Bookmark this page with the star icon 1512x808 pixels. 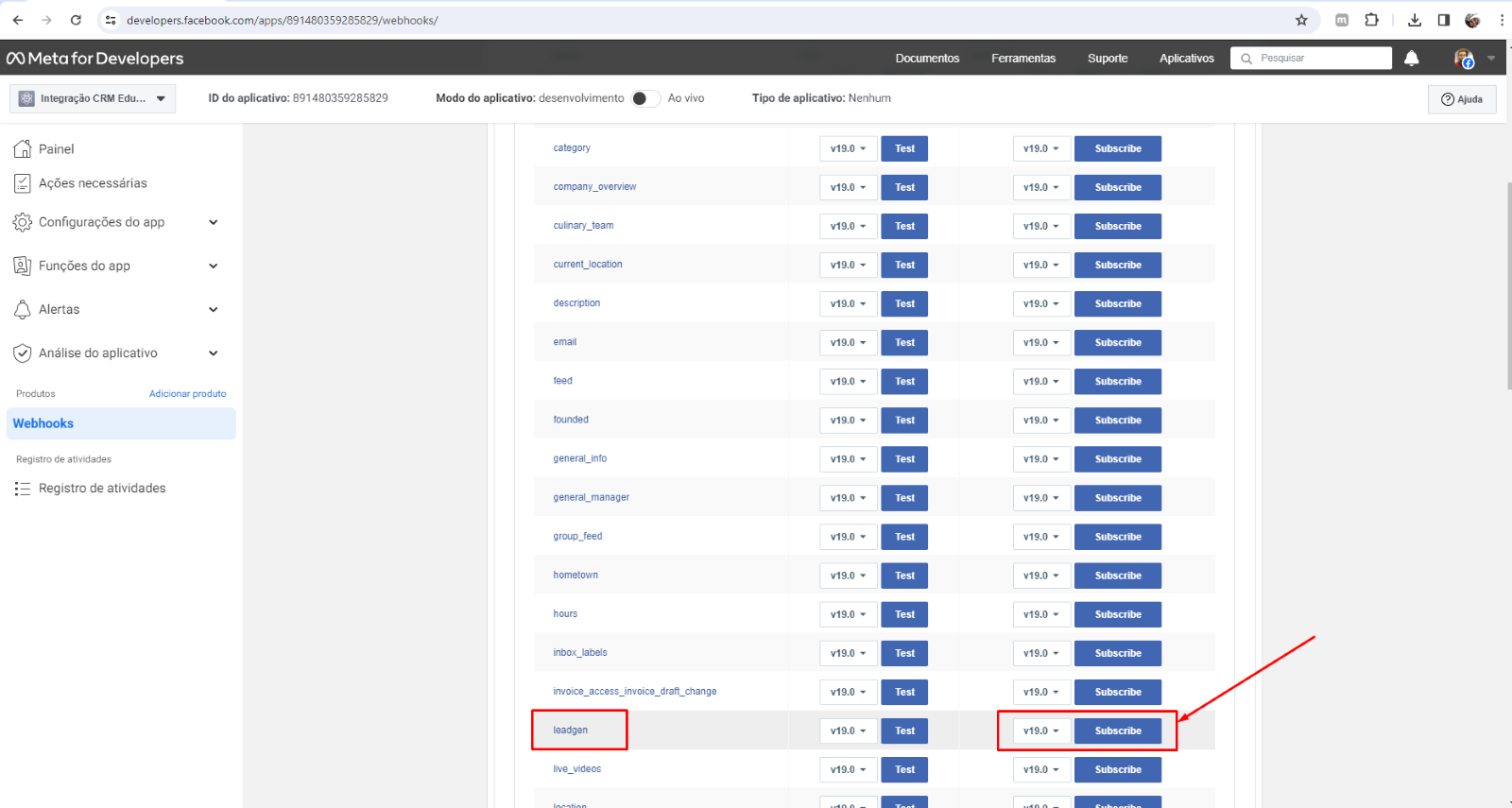pos(1301,20)
